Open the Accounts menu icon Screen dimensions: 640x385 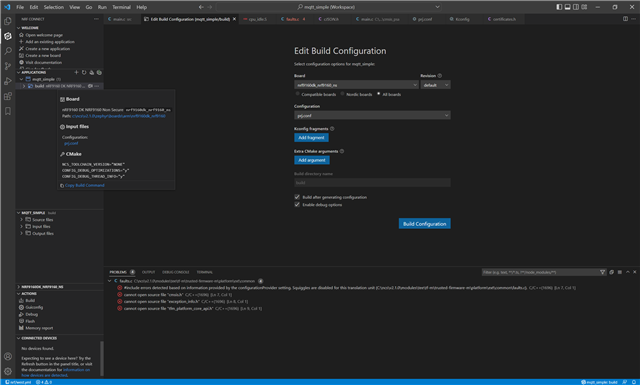8,356
